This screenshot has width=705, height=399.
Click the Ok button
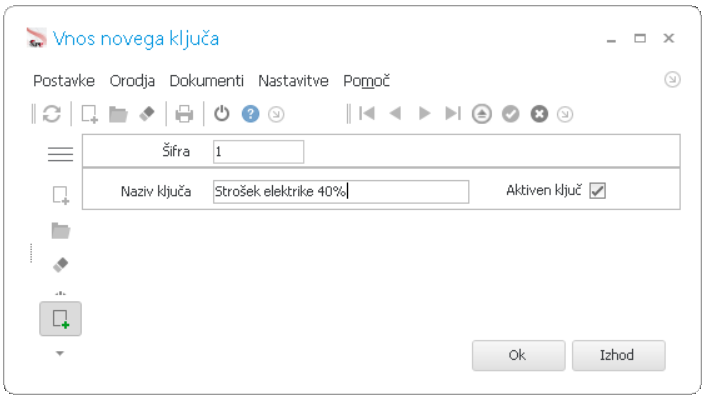click(x=518, y=355)
